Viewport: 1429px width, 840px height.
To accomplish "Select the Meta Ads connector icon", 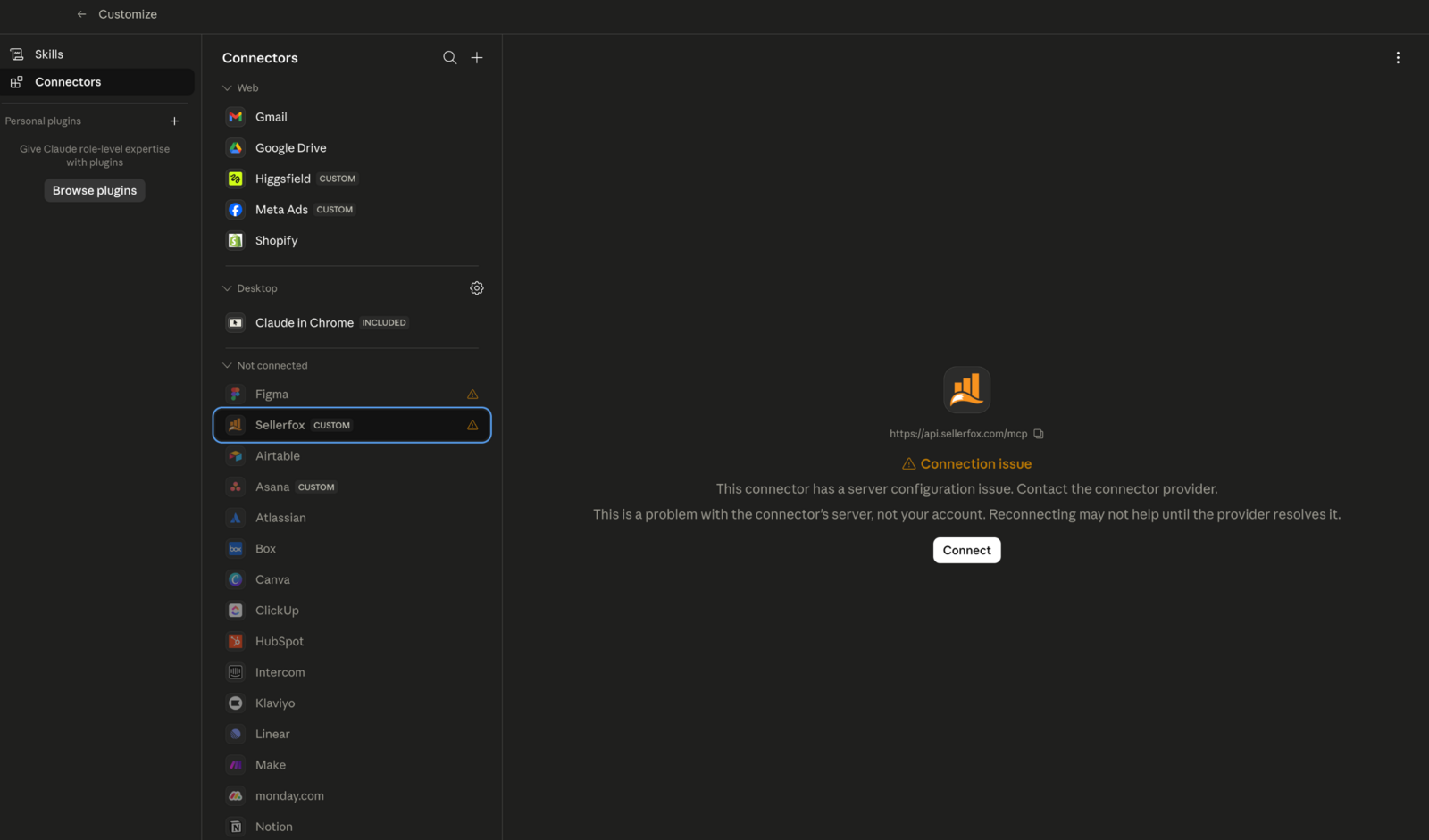I will click(x=236, y=210).
